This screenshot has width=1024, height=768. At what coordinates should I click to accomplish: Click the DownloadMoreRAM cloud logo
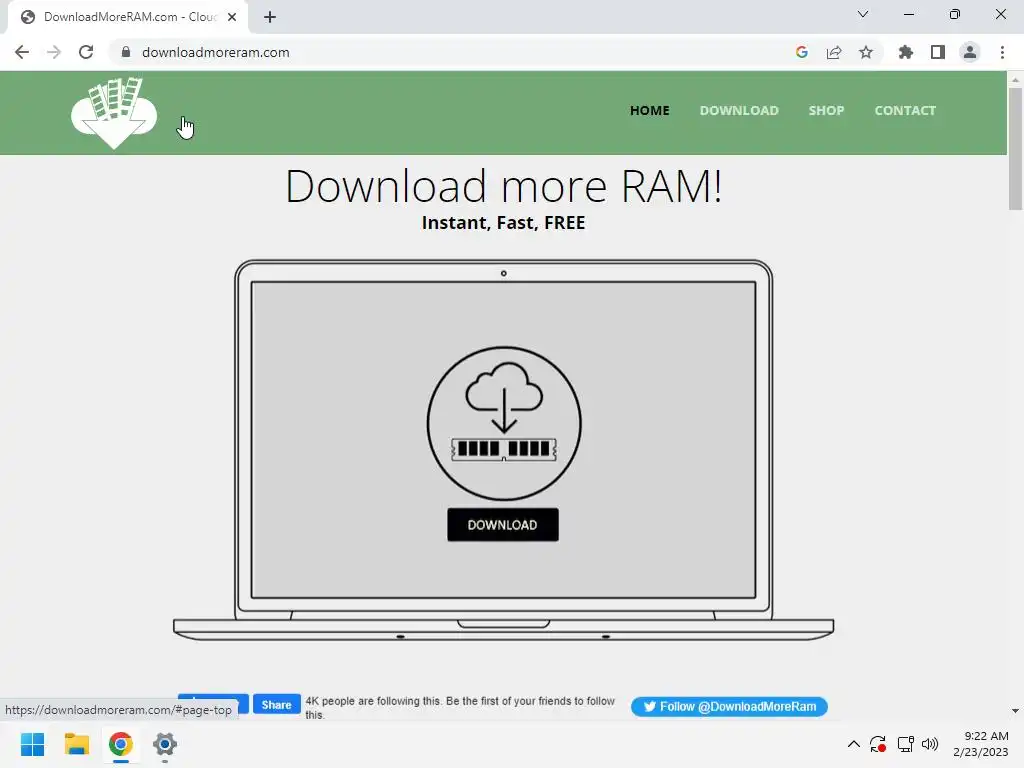tap(114, 112)
